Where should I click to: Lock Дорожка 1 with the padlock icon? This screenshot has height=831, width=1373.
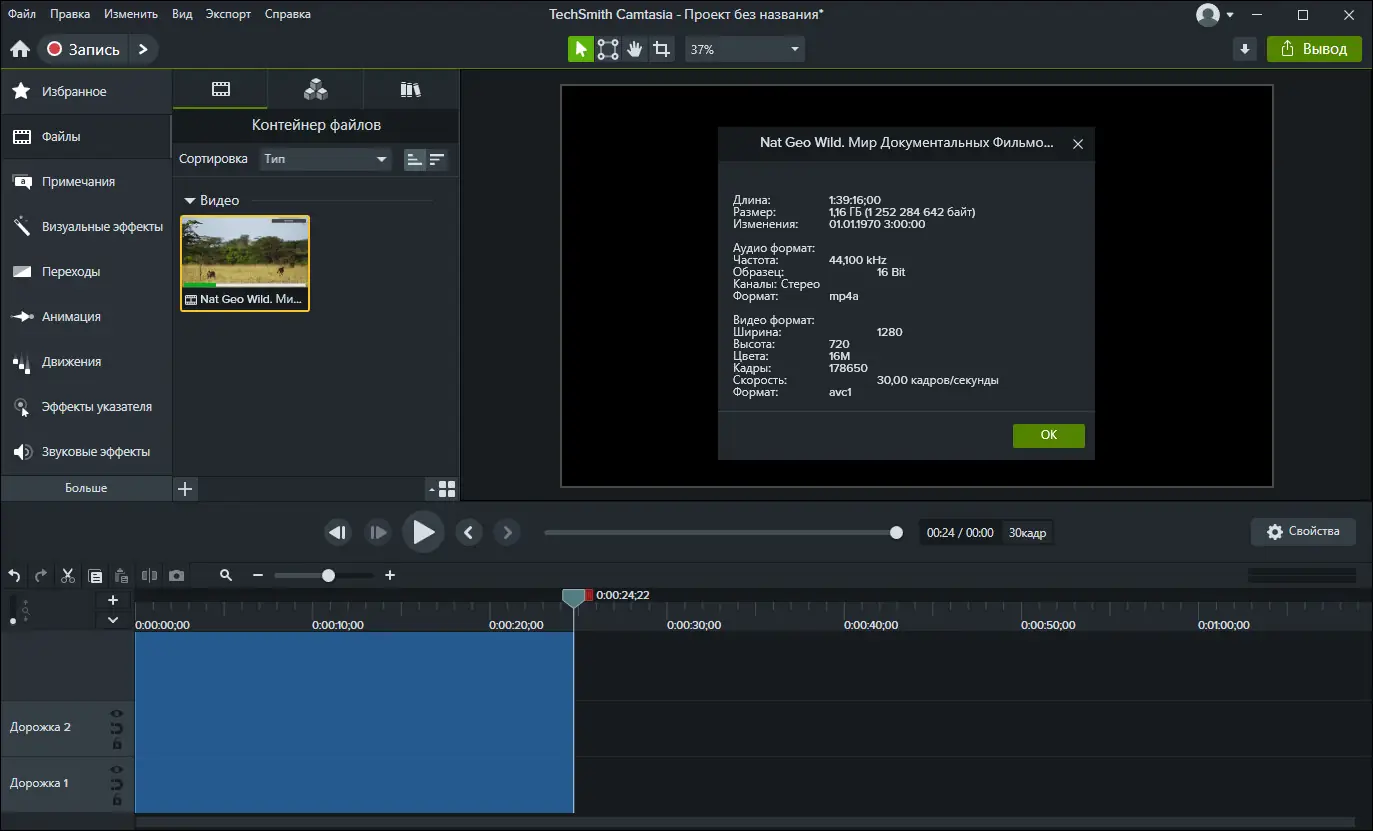pyautogui.click(x=117, y=800)
